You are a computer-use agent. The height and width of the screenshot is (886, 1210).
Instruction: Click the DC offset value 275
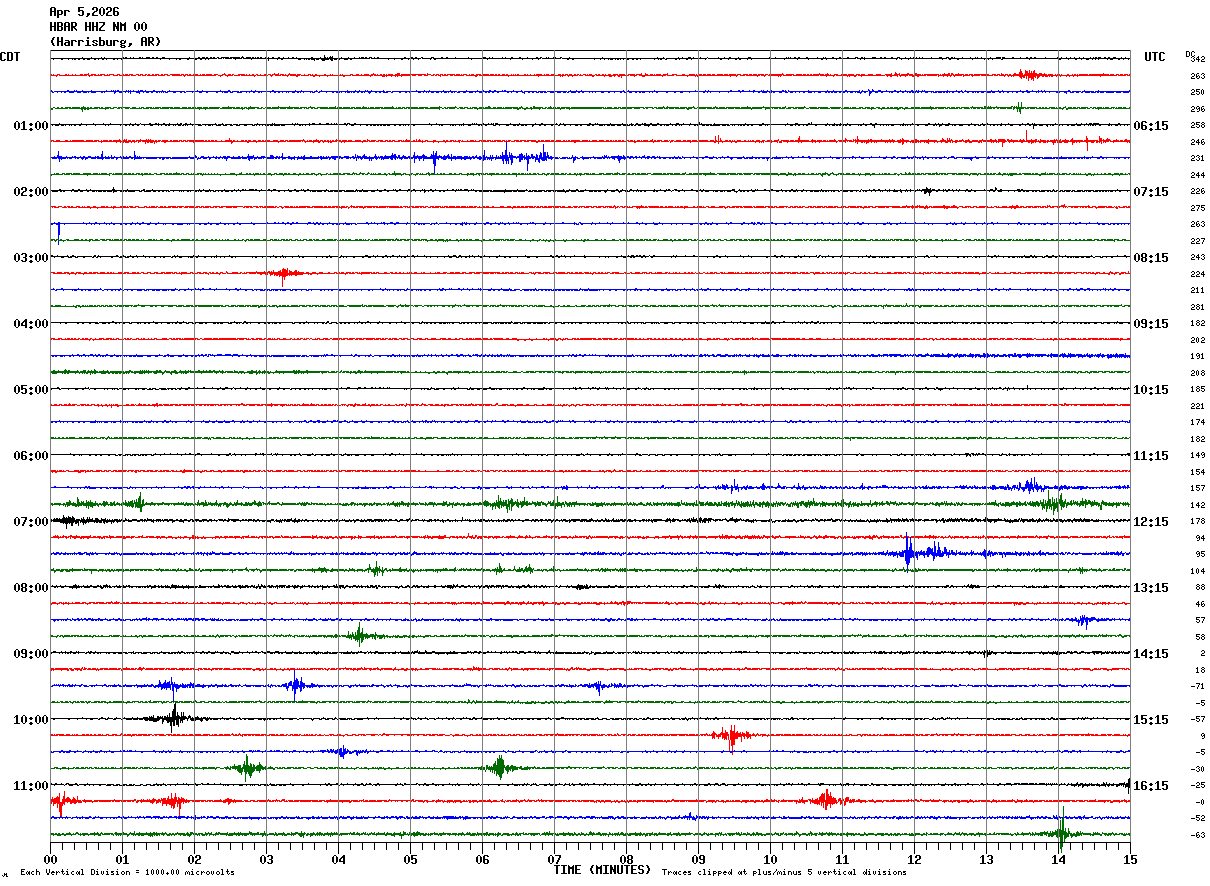1198,208
